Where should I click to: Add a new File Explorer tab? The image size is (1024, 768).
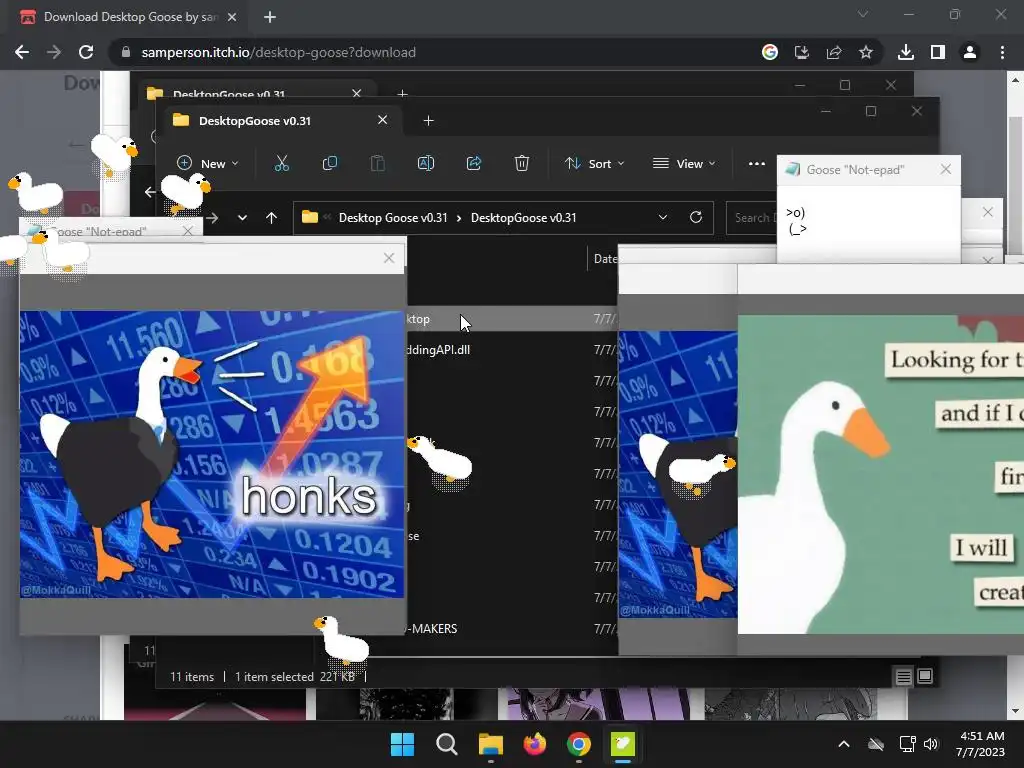click(x=428, y=121)
